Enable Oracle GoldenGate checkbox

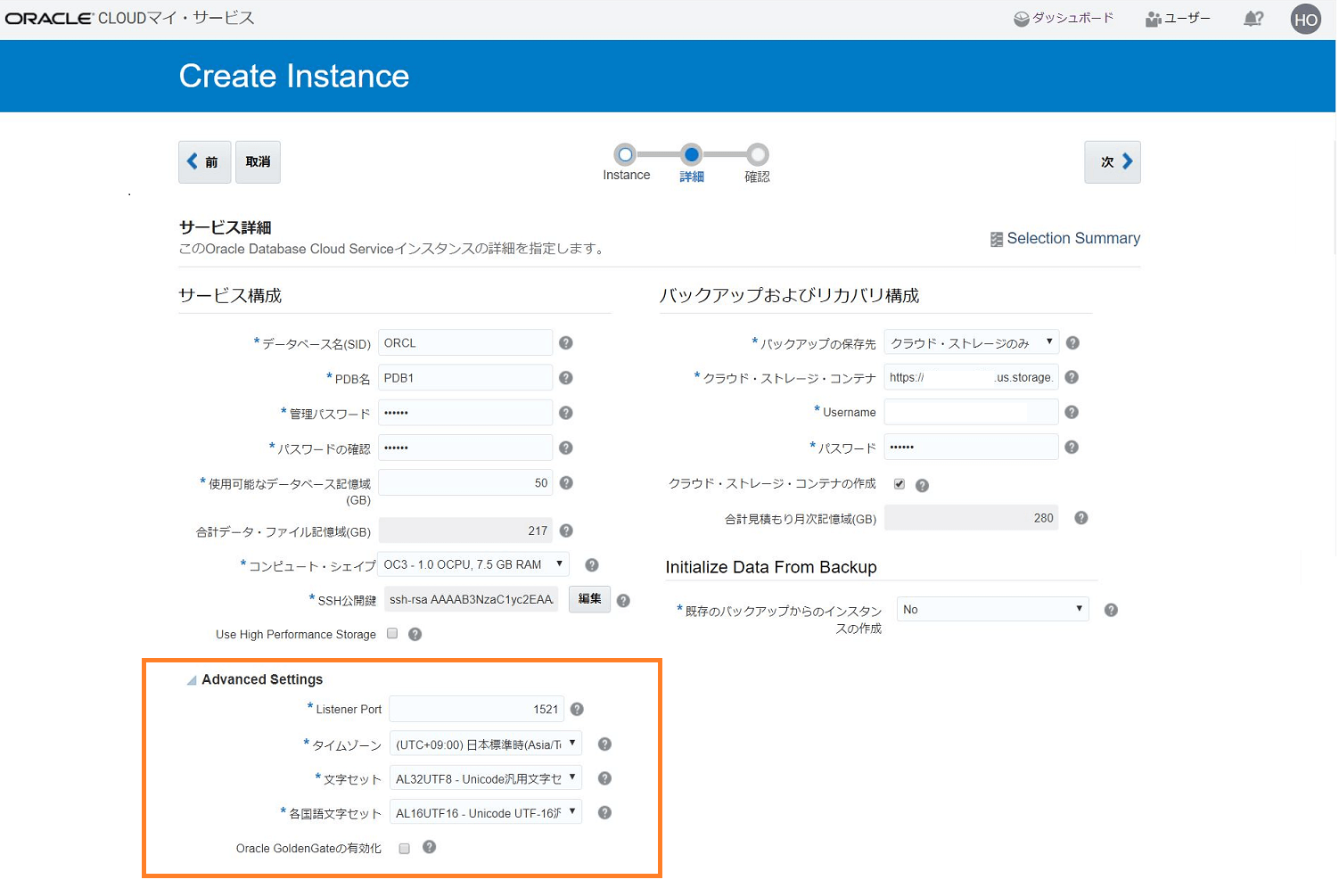[404, 848]
